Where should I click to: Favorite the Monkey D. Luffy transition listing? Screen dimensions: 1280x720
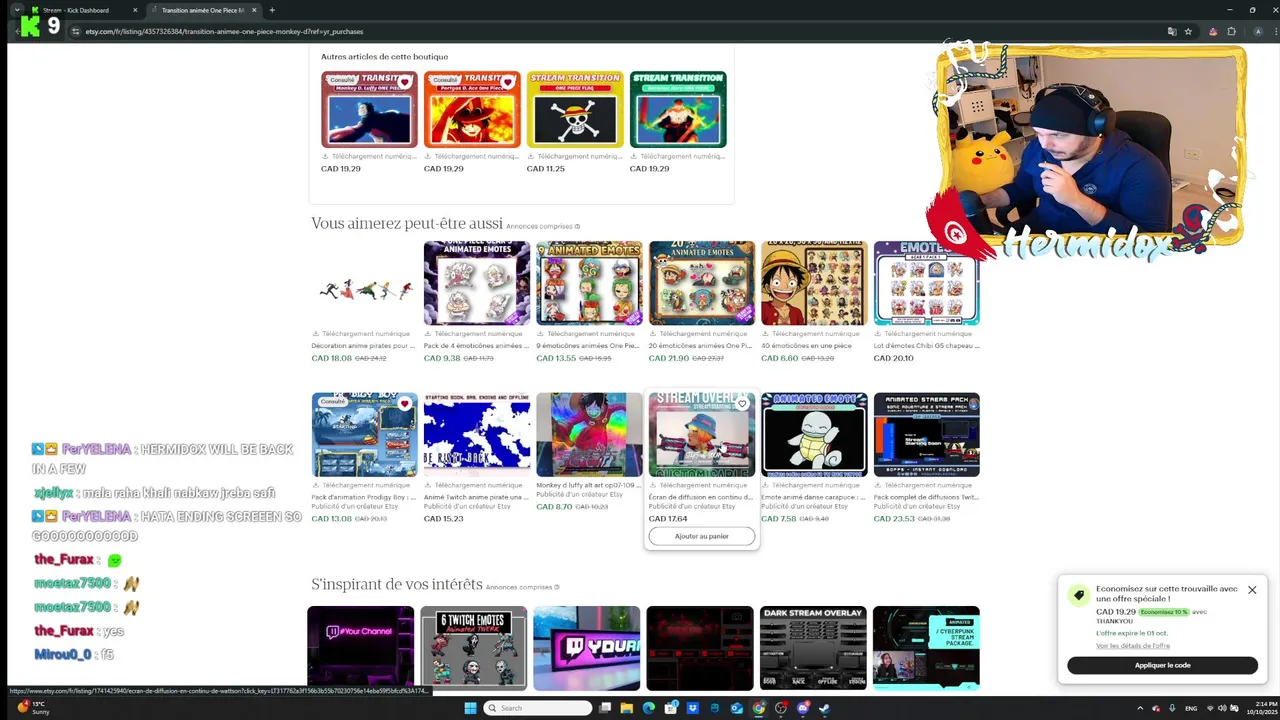click(405, 82)
